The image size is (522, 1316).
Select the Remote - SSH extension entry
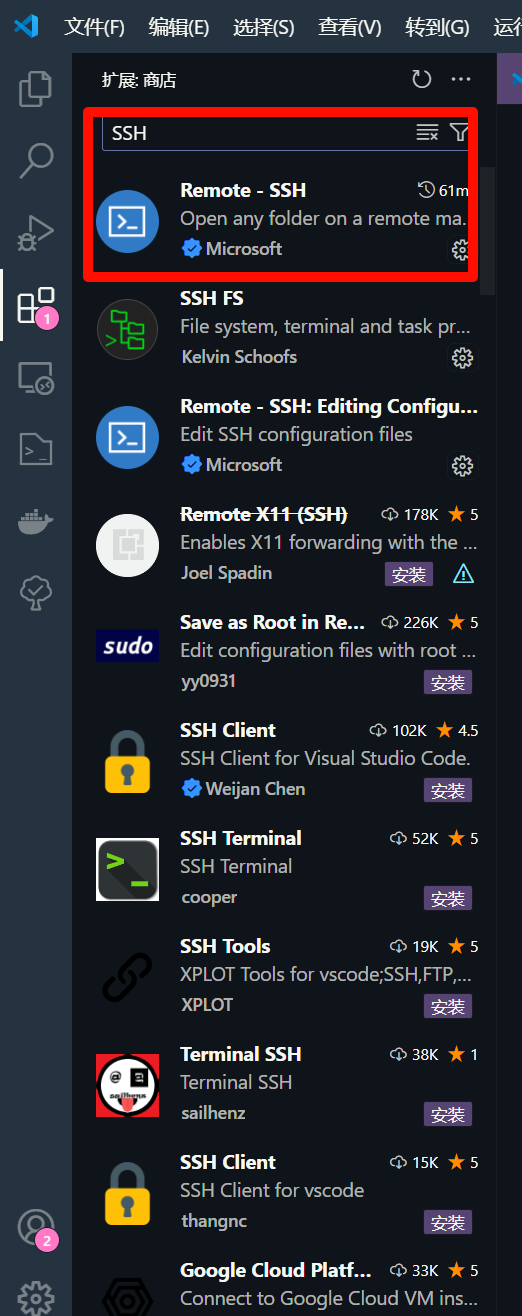click(x=279, y=220)
